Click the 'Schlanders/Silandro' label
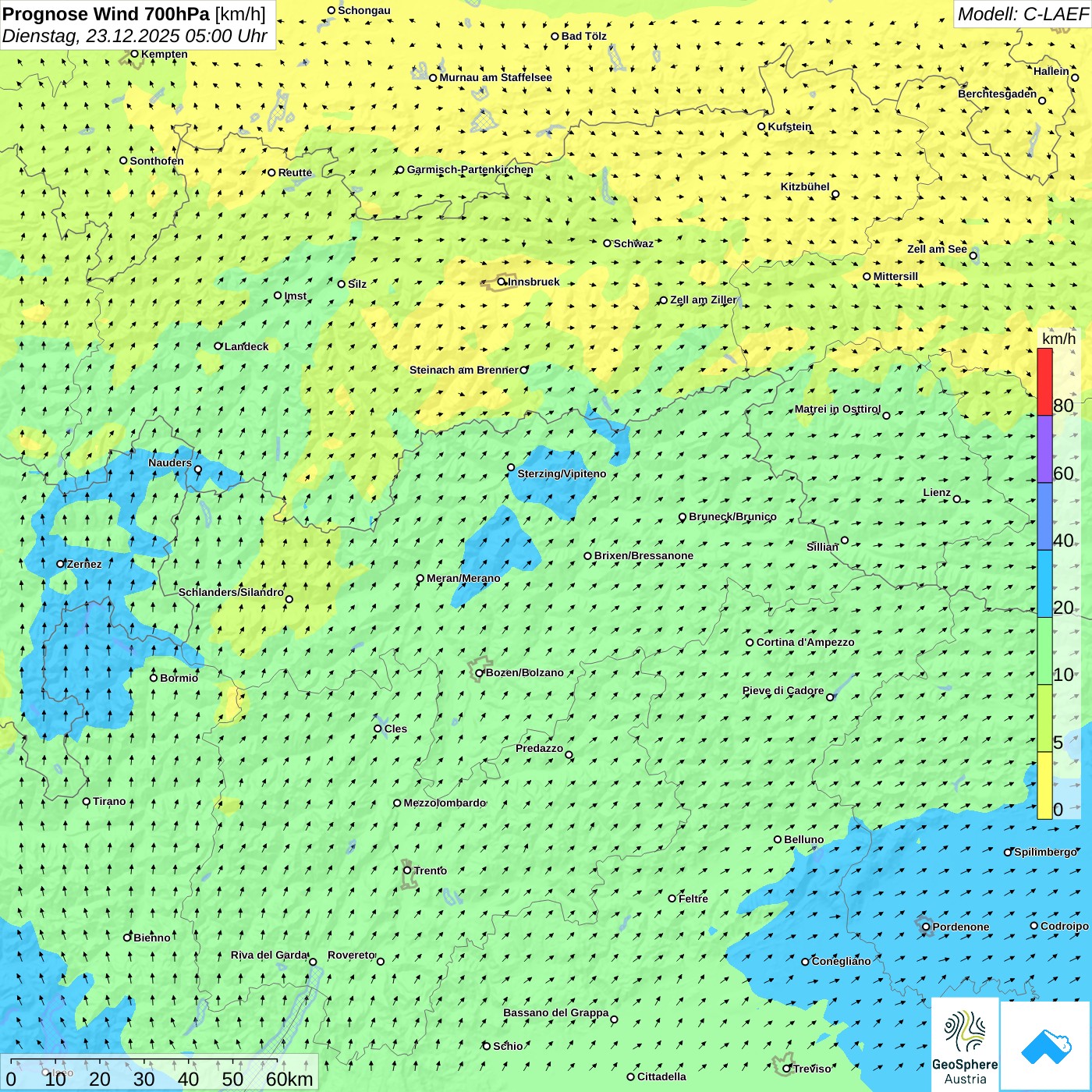The height and width of the screenshot is (1092, 1092). pos(231,592)
